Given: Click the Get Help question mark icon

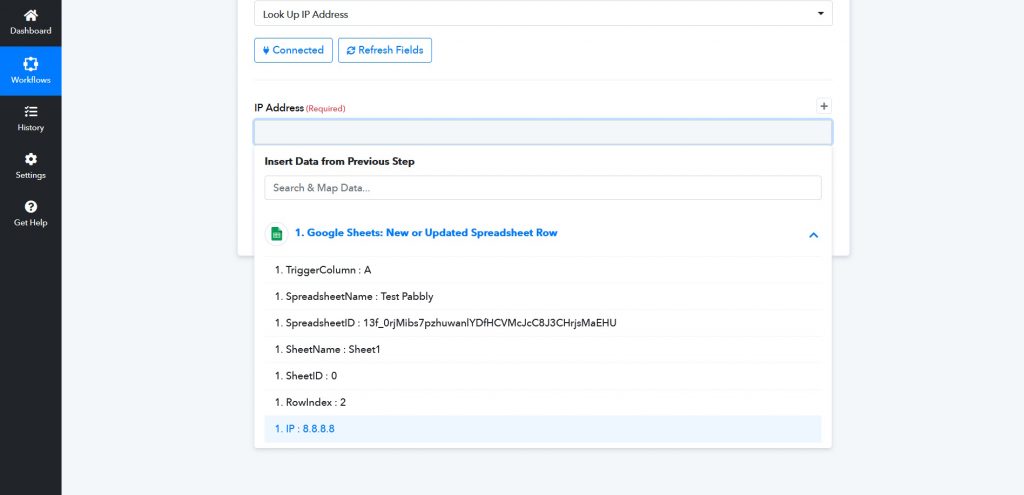Looking at the screenshot, I should [30, 207].
